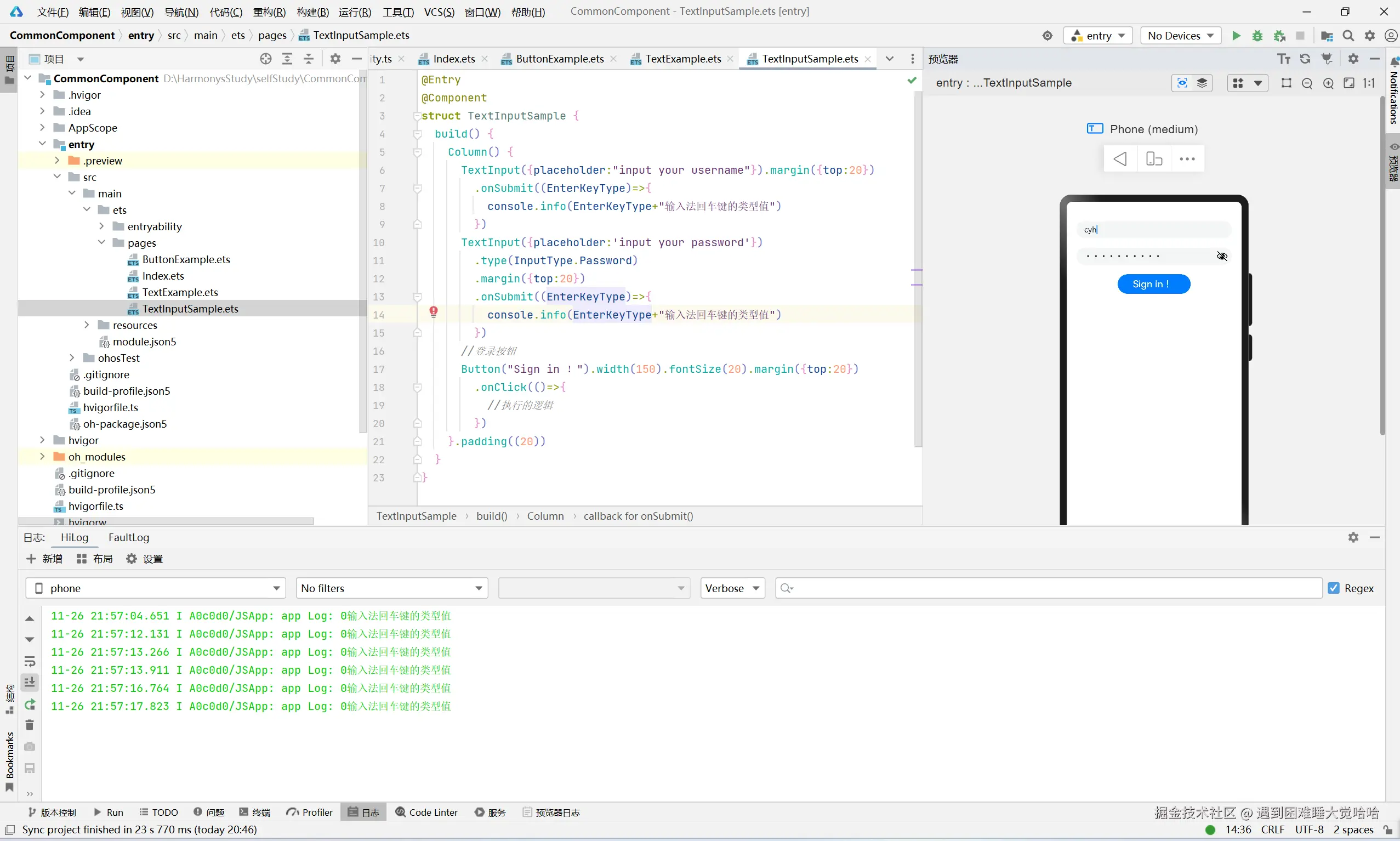This screenshot has height=841, width=1400.
Task: Open the No Devices dropdown
Action: 1180,36
